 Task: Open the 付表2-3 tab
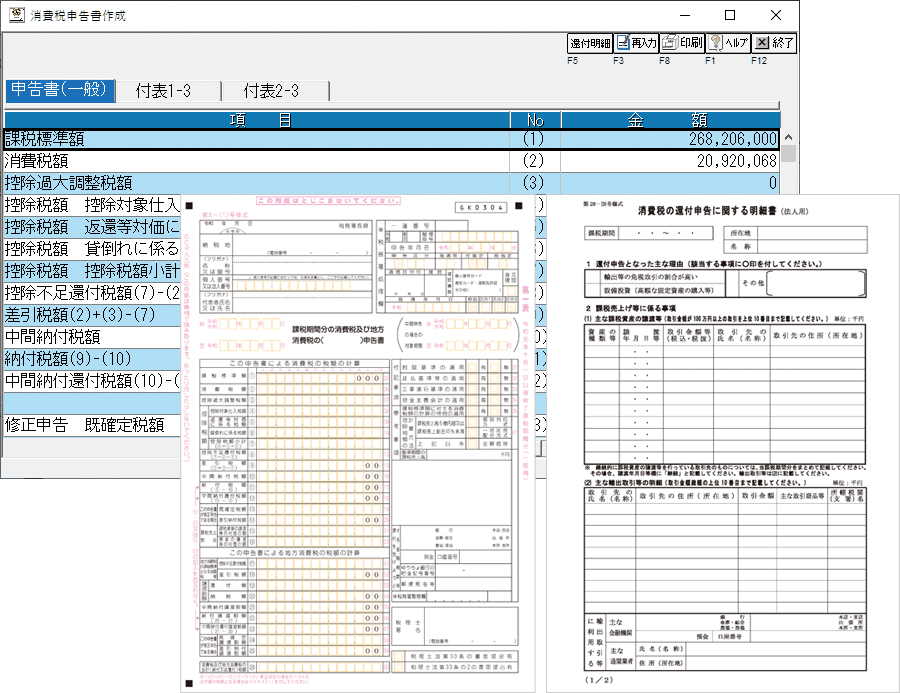pos(276,91)
